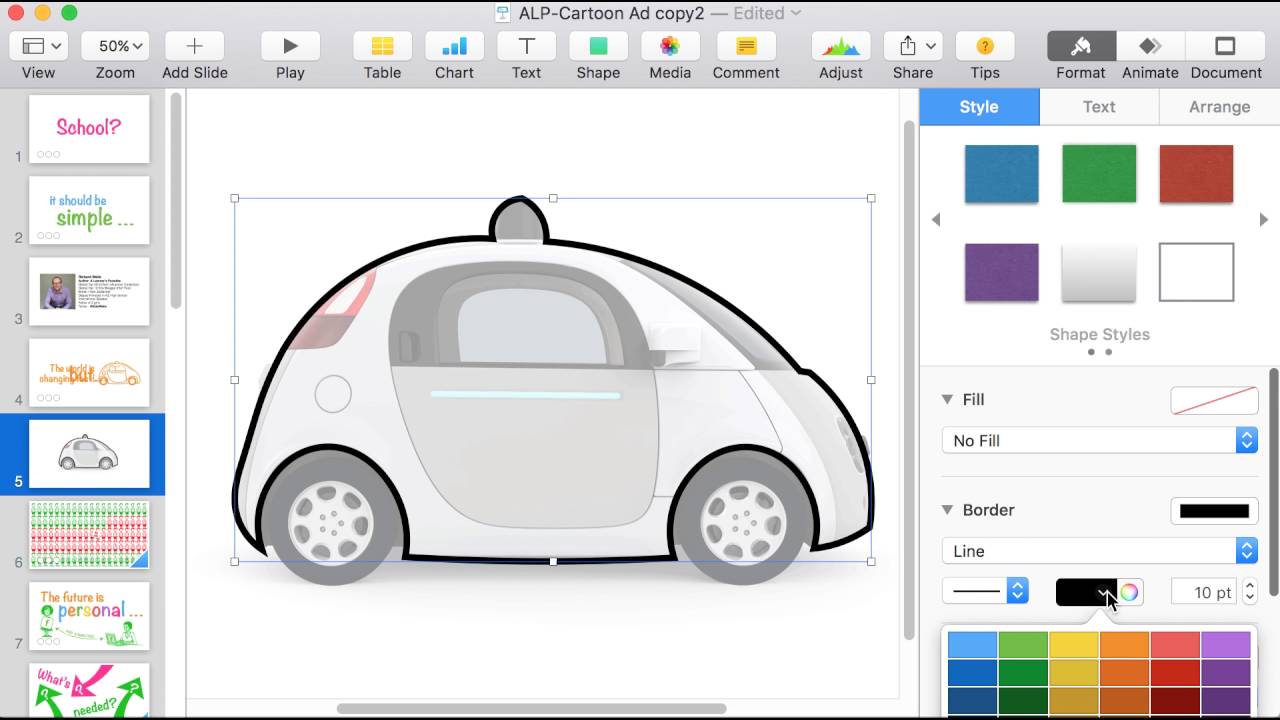
Task: Apply the white outline shape style
Action: click(x=1196, y=272)
